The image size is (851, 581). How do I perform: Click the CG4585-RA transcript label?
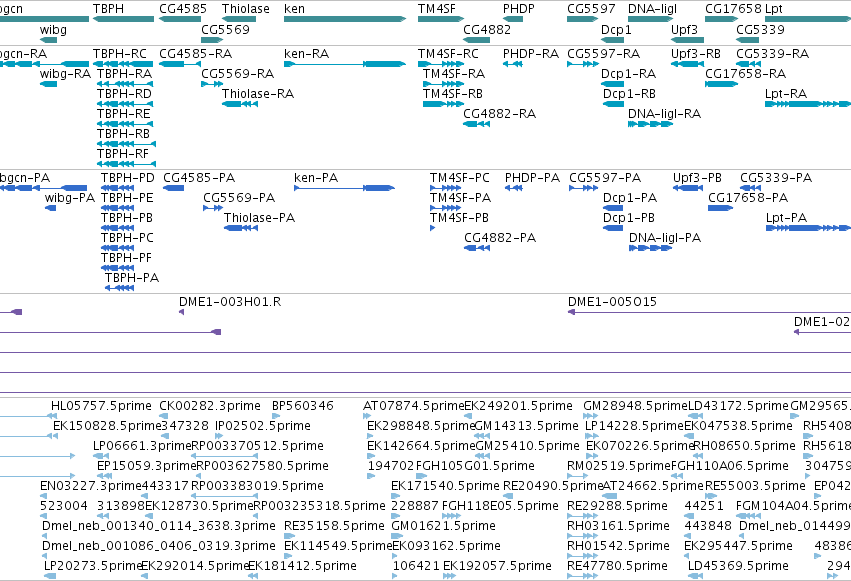pos(195,54)
